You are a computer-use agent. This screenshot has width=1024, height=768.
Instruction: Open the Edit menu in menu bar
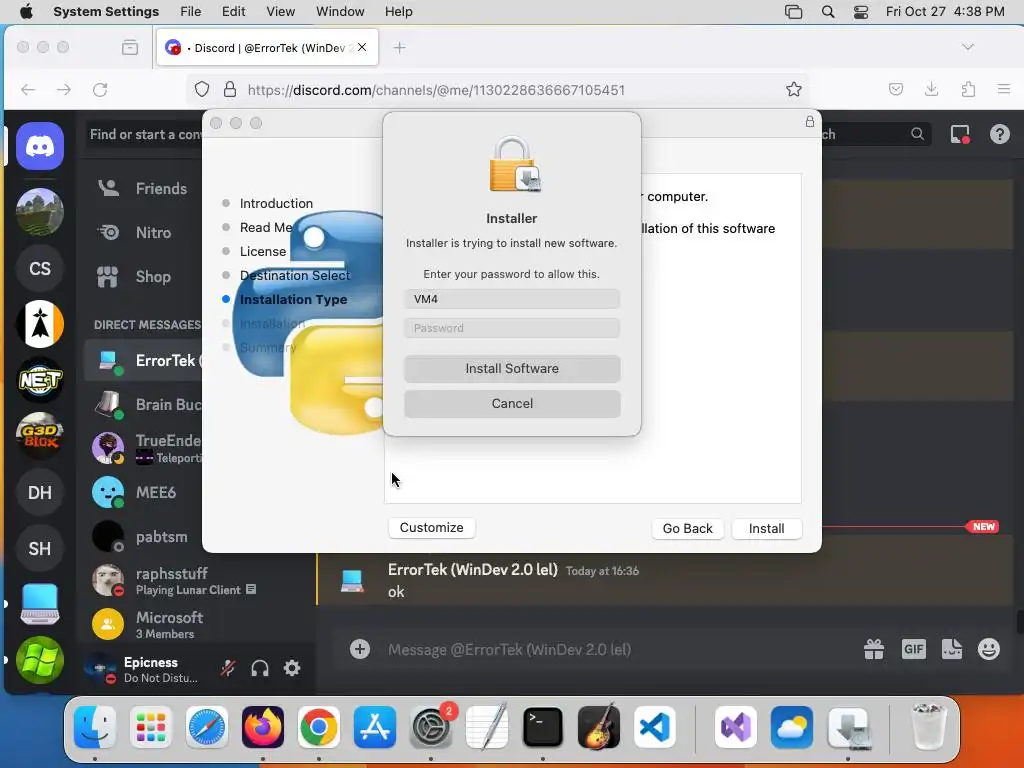tap(233, 12)
